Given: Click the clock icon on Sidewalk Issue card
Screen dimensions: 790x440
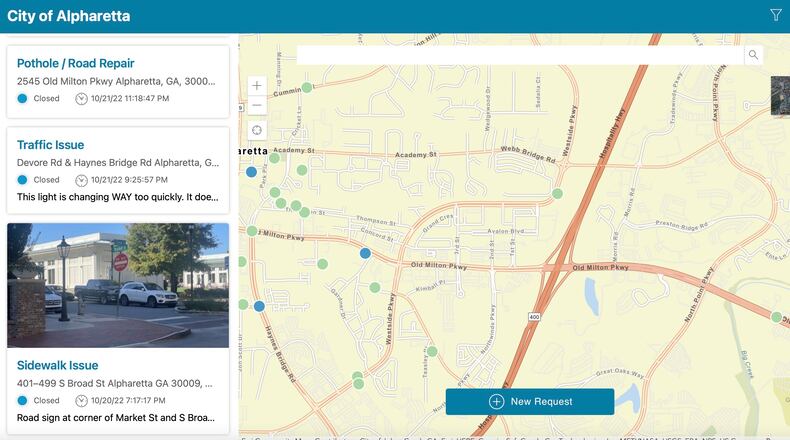Looking at the screenshot, I should click(81, 400).
